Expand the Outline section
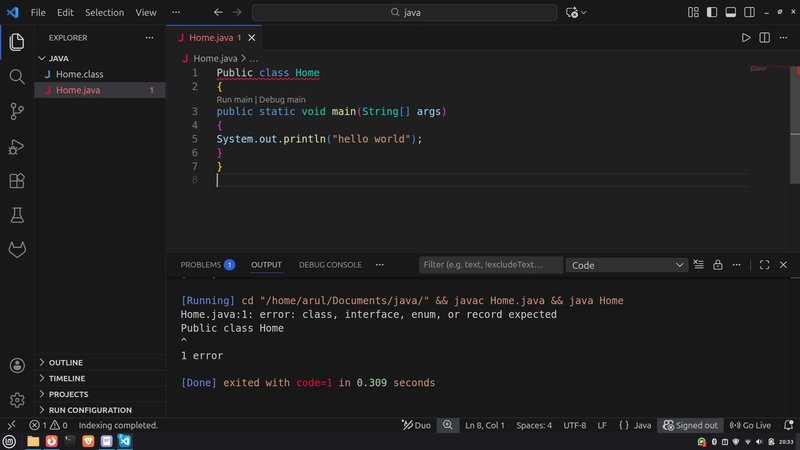Viewport: 800px width, 450px height. tap(66, 362)
